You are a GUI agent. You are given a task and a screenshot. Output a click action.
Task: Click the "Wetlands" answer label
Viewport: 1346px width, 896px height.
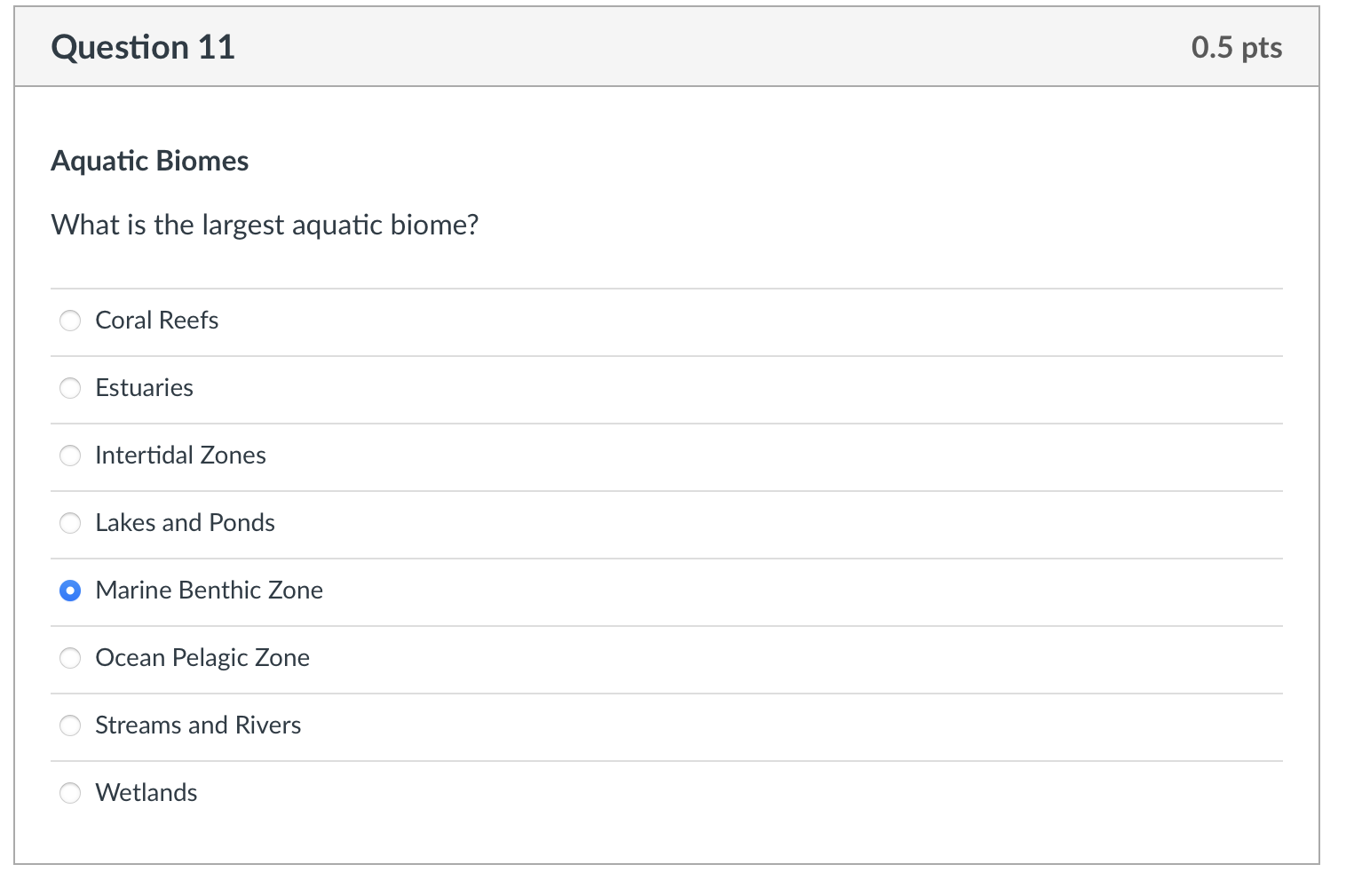click(146, 793)
